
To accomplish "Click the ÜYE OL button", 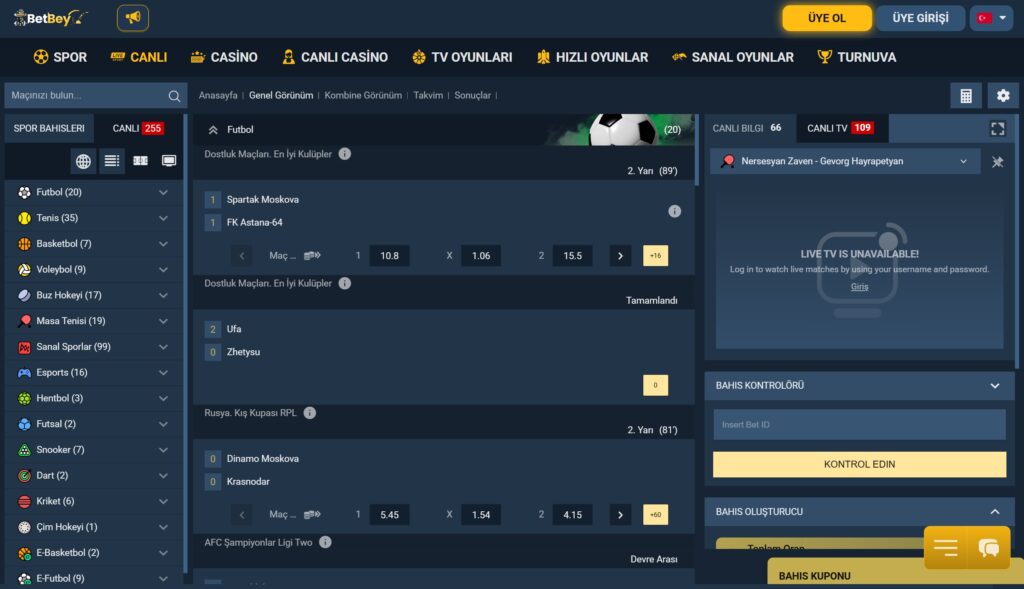I will coord(826,18).
